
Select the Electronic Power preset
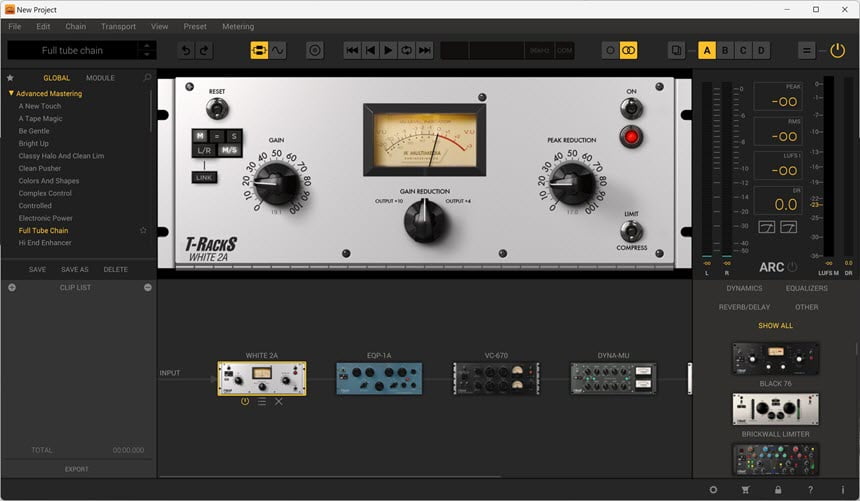tap(46, 218)
